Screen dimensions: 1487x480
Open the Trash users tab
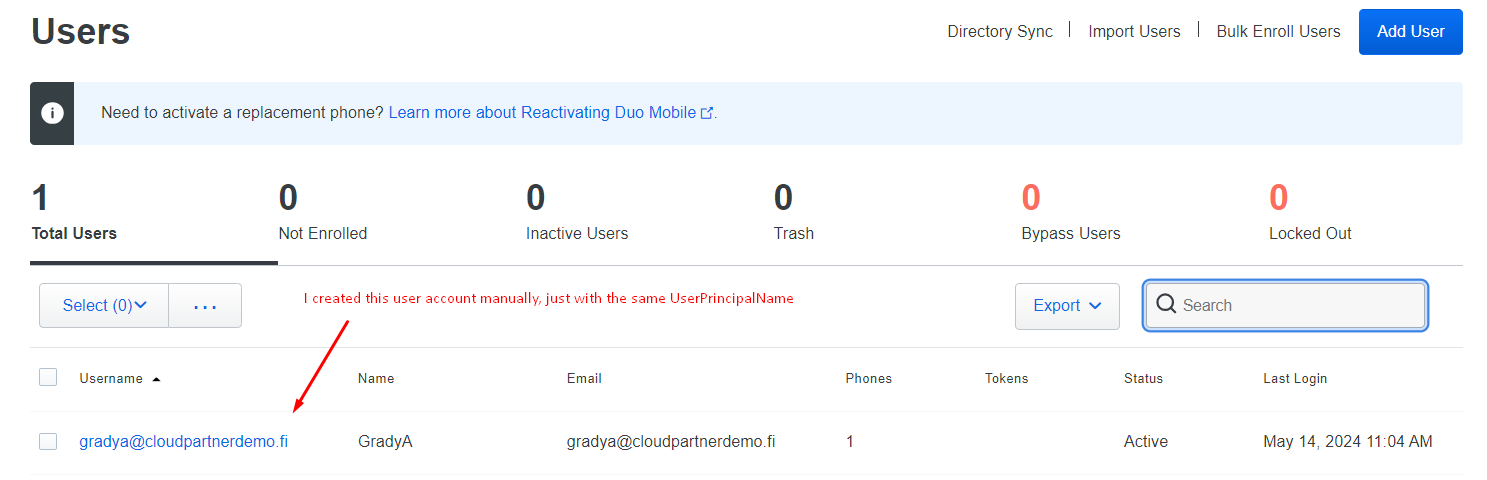coord(793,214)
